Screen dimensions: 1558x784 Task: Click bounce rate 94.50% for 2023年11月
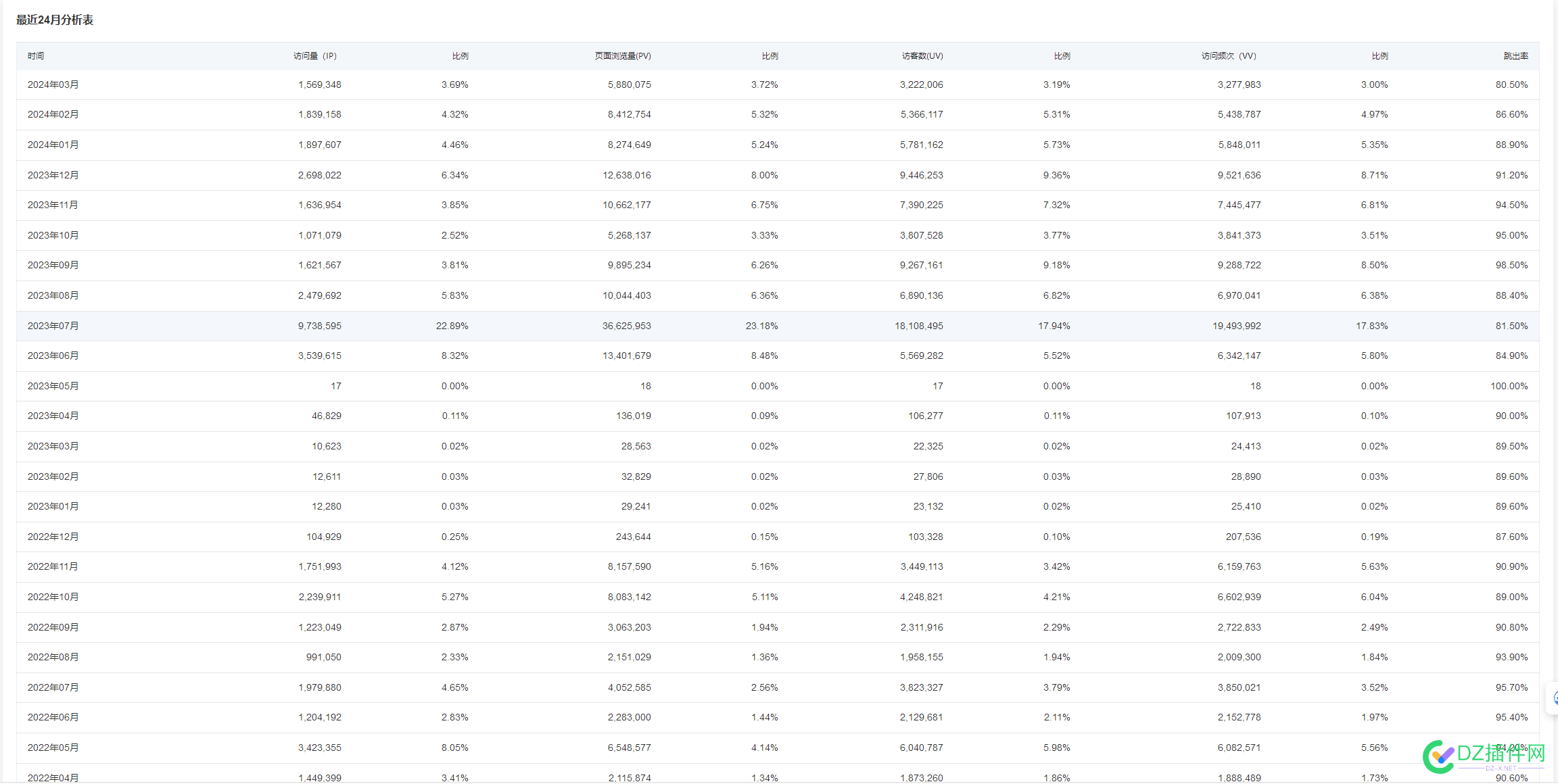(x=1512, y=205)
